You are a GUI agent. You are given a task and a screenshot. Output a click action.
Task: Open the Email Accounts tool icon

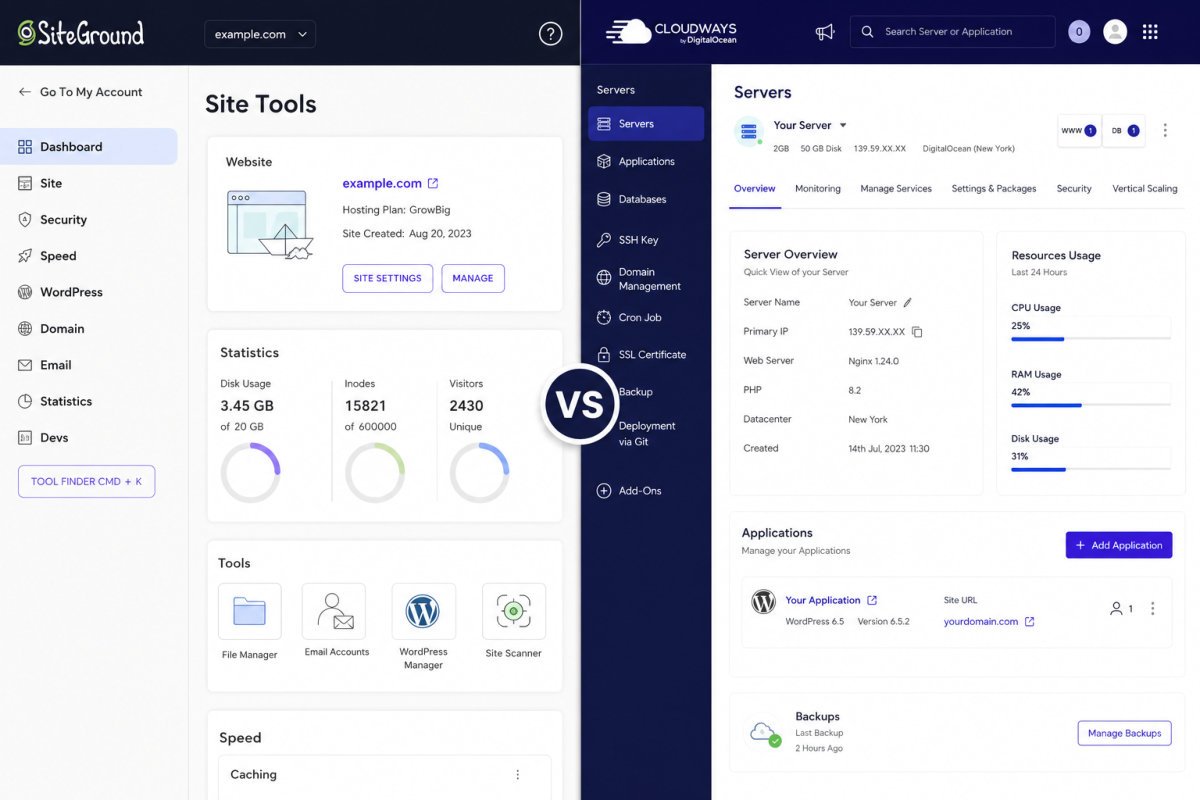(x=334, y=611)
